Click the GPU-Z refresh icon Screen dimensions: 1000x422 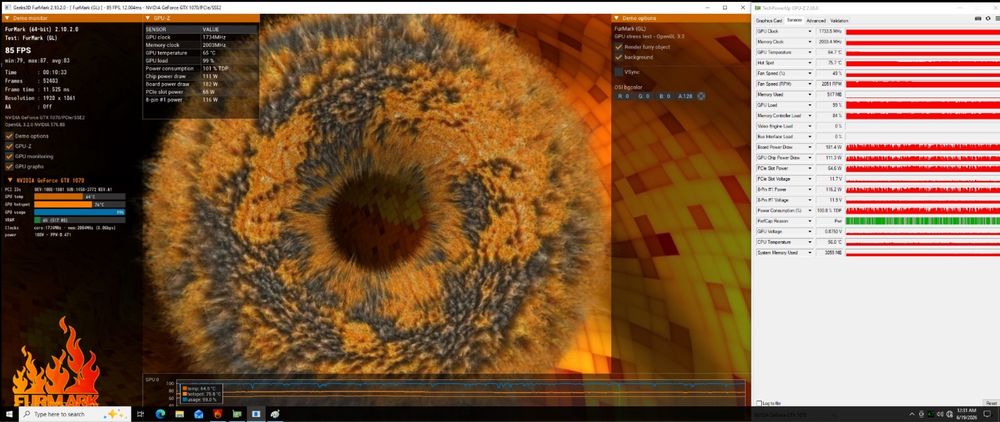click(987, 19)
